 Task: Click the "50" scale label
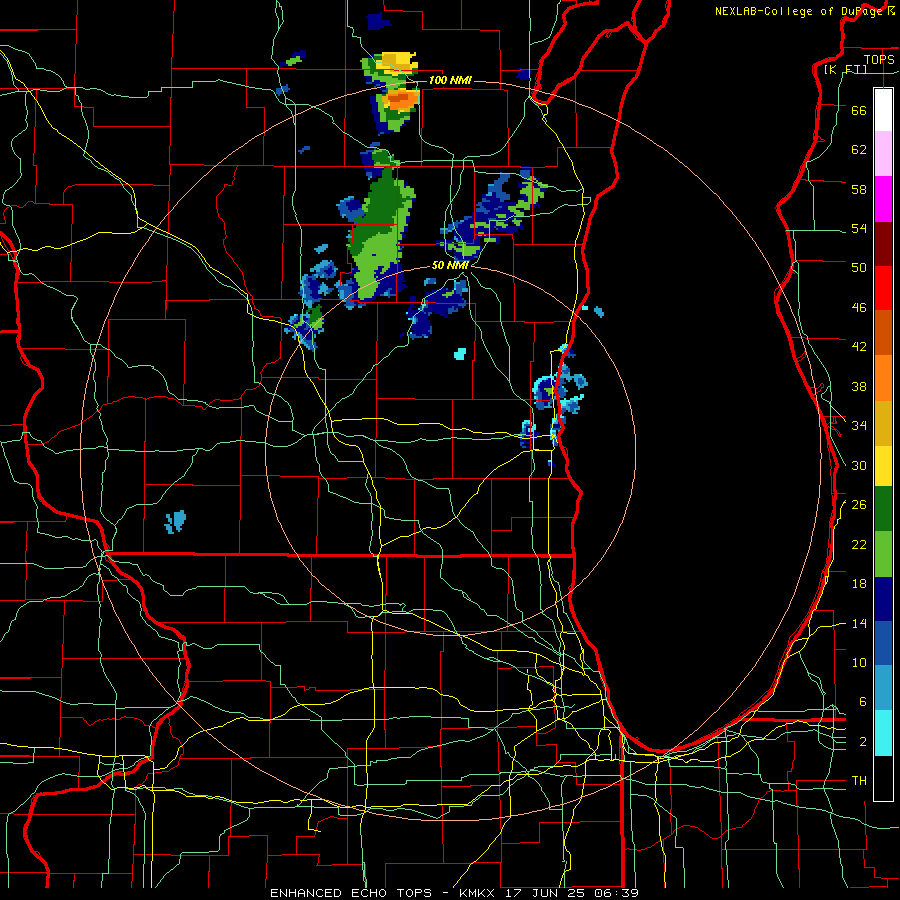(x=859, y=268)
